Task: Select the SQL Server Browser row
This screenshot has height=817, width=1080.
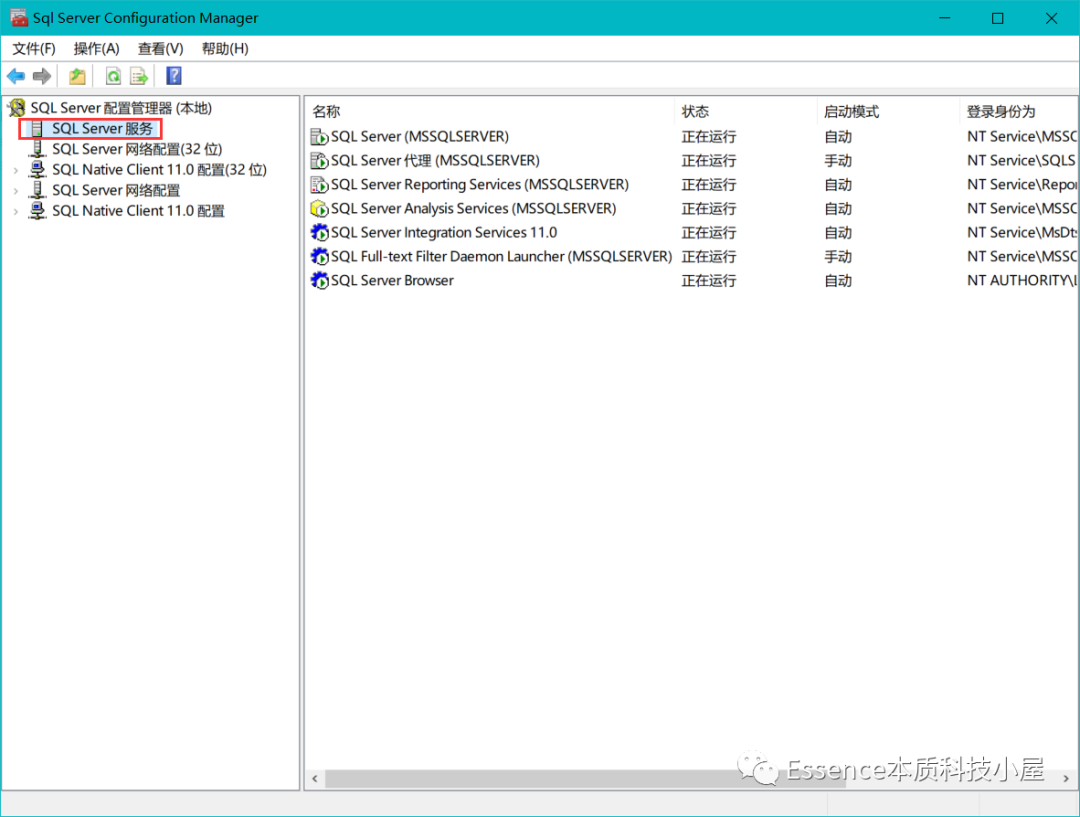Action: [692, 280]
